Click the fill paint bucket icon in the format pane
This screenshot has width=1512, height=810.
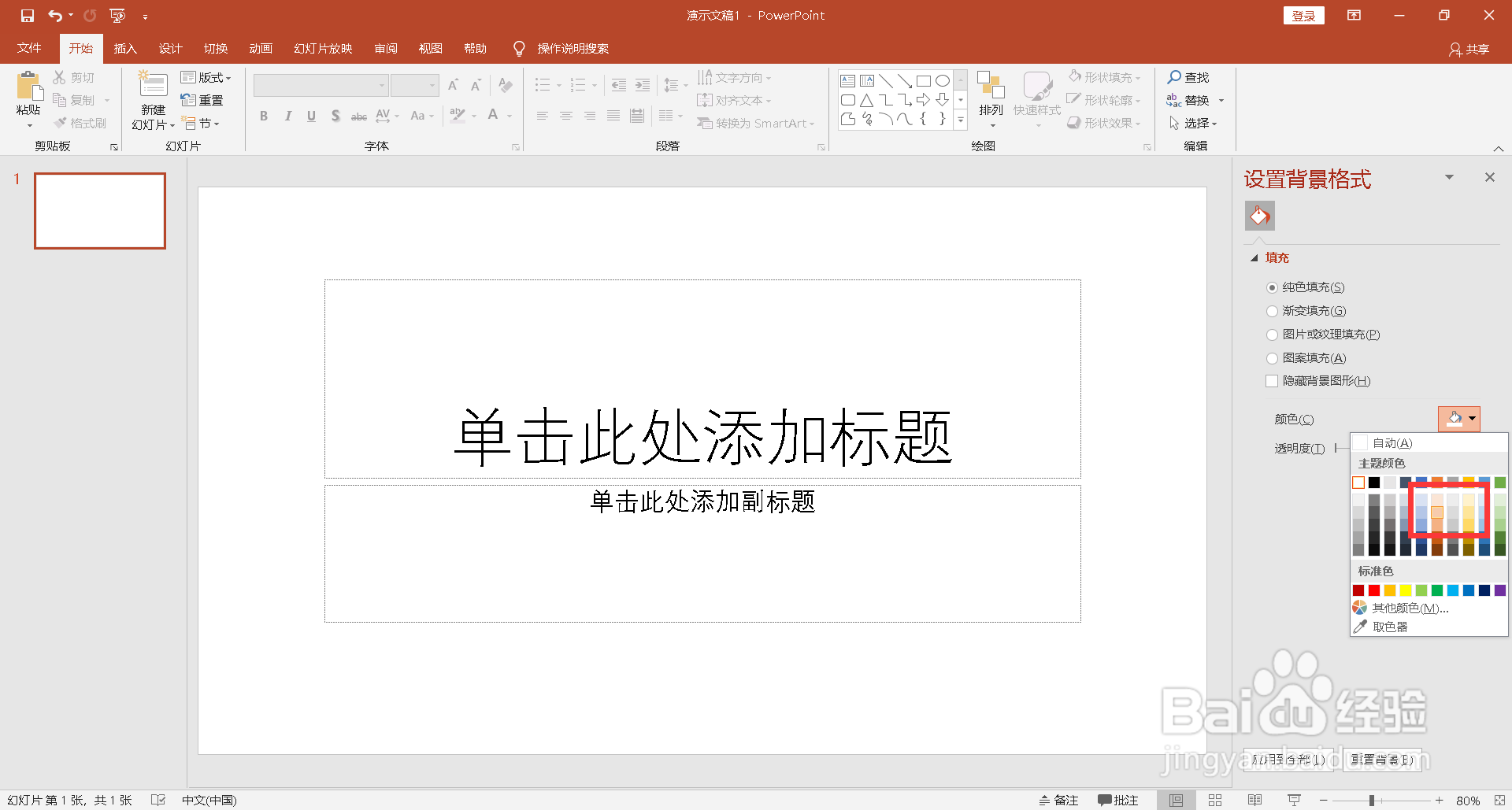[x=1260, y=216]
